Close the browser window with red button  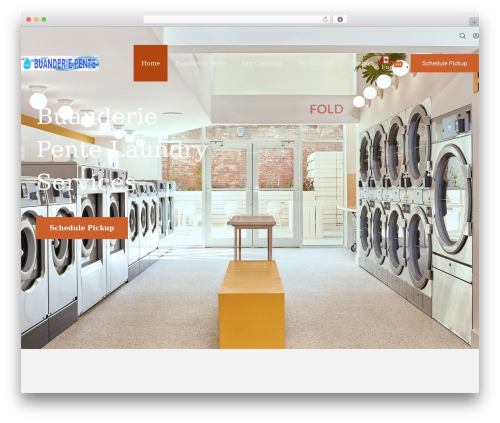pos(29,20)
